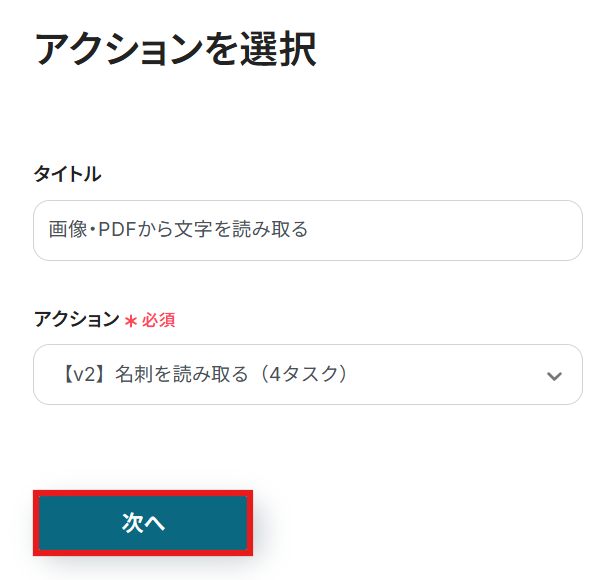The height and width of the screenshot is (580, 615).
Task: Open the アクション dropdown
Action: pos(307,375)
